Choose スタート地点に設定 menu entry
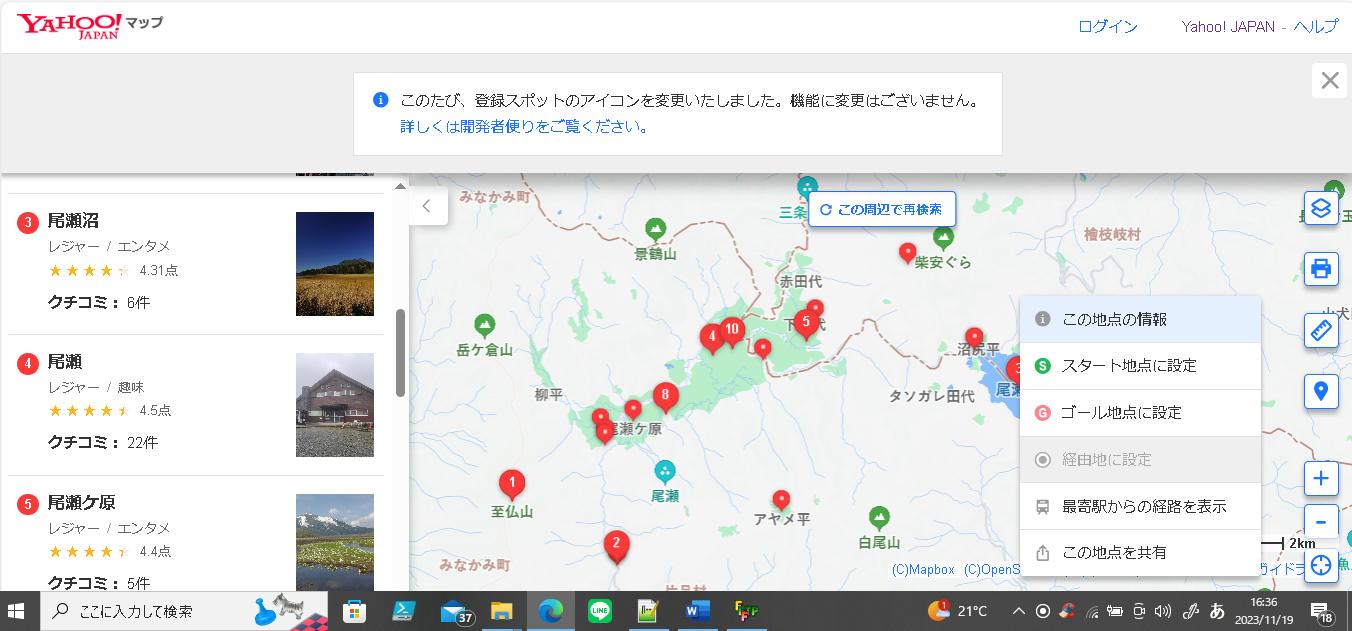The height and width of the screenshot is (631, 1352). coord(1140,366)
